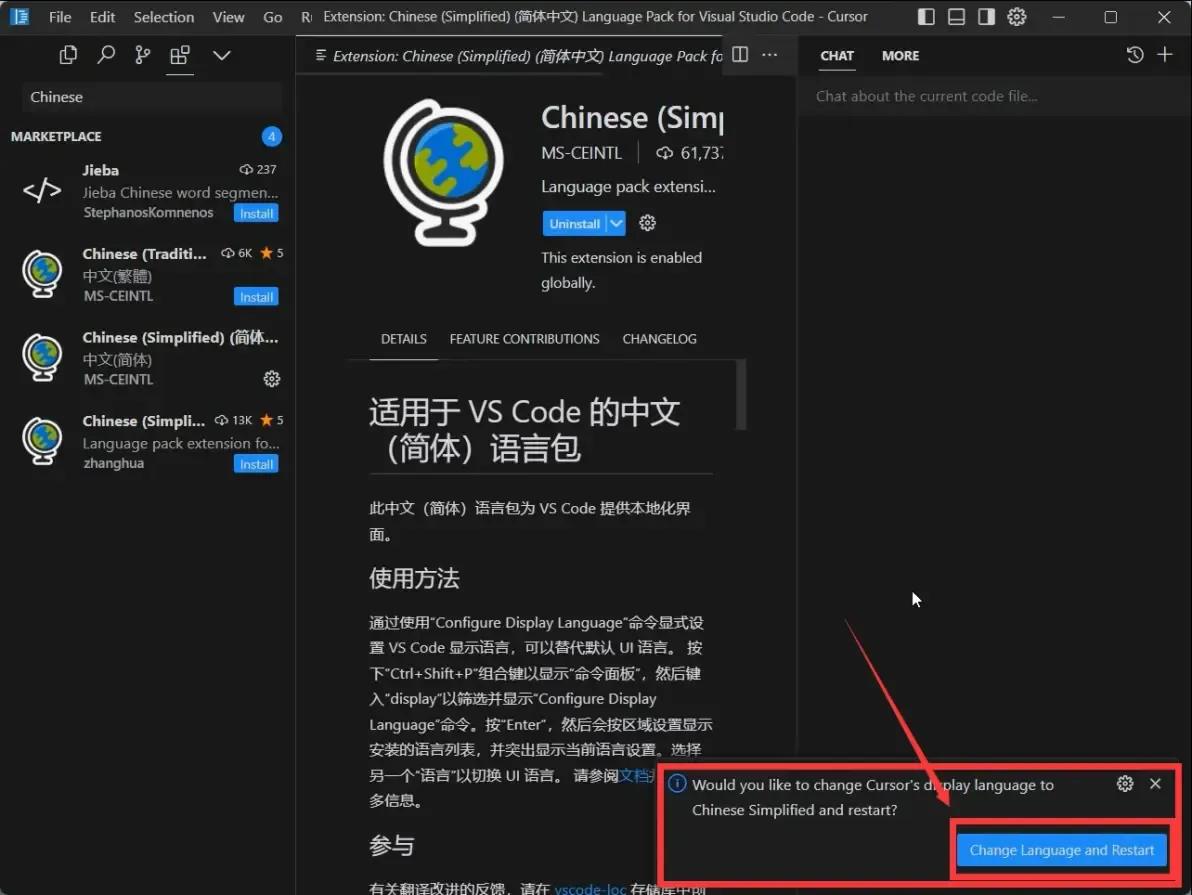
Task: Open the Uninstall button dropdown arrow
Action: (615, 222)
